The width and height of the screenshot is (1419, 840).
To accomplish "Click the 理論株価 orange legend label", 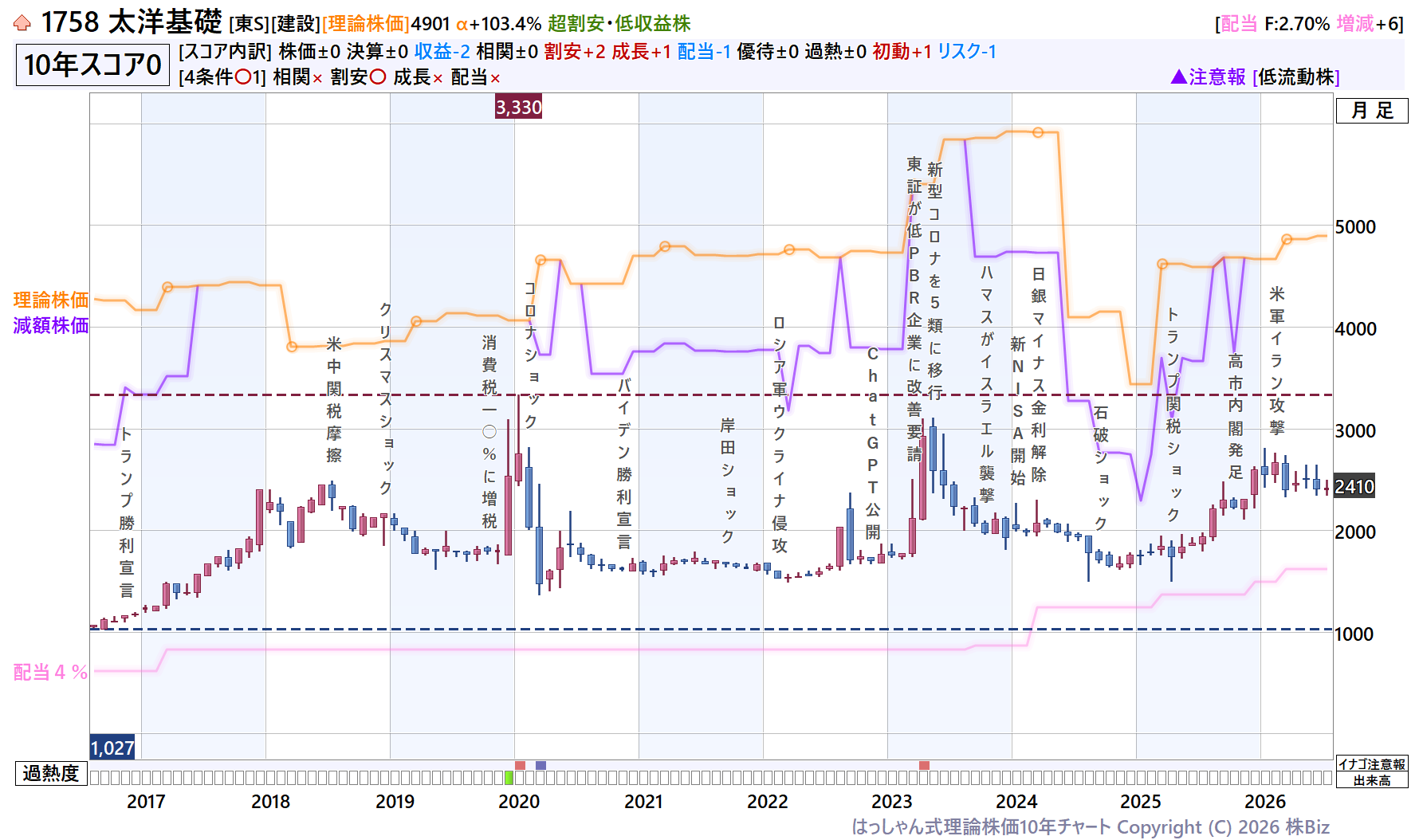I will pos(51,300).
